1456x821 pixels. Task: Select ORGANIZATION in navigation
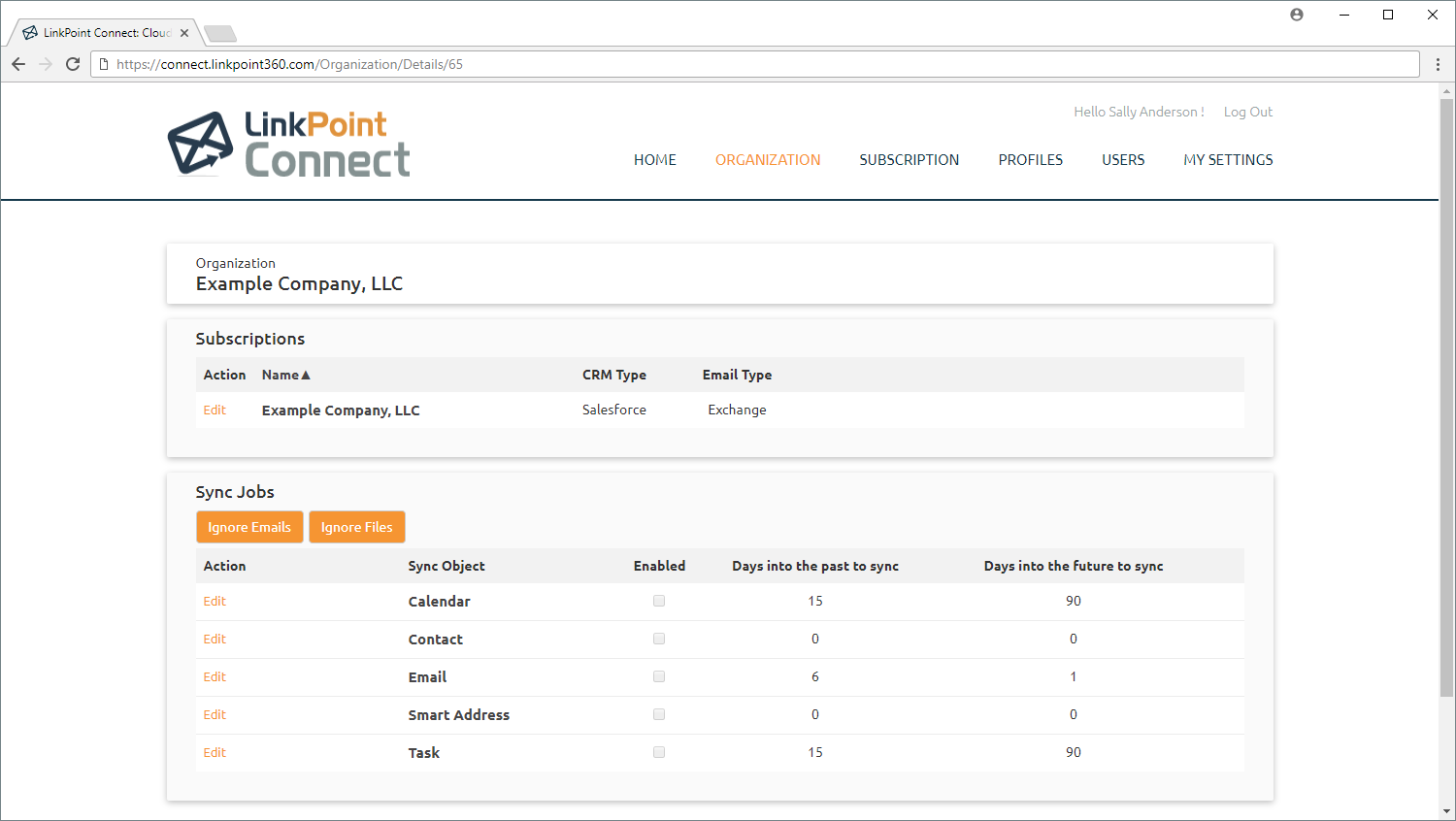coord(768,160)
